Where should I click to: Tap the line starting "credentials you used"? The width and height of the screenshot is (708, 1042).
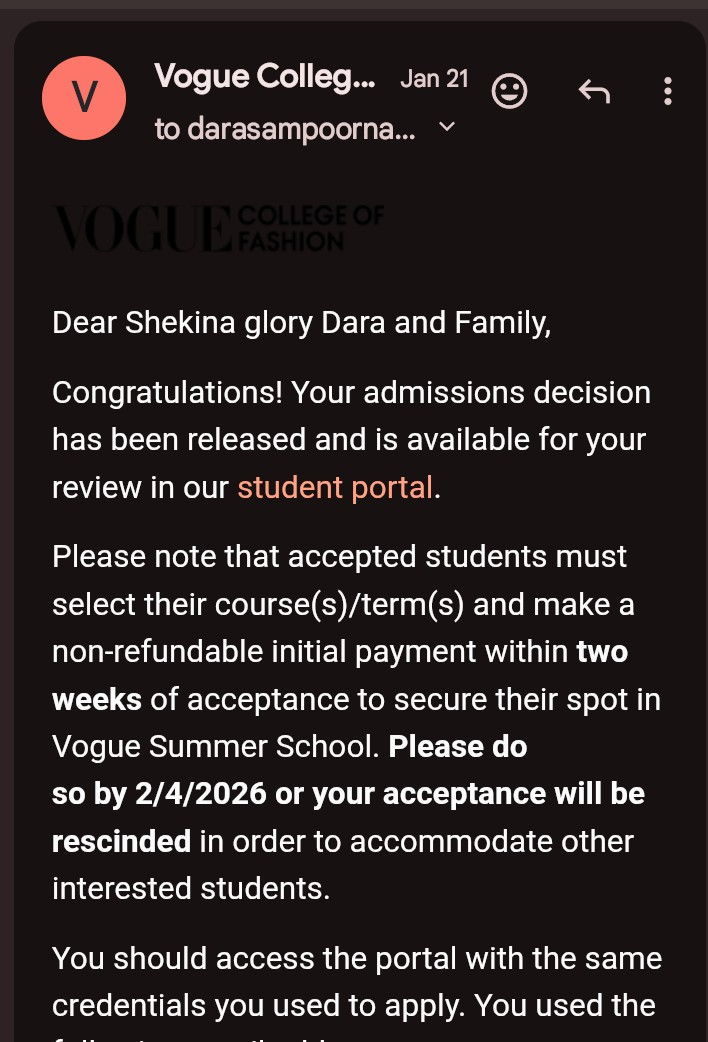(x=354, y=1005)
